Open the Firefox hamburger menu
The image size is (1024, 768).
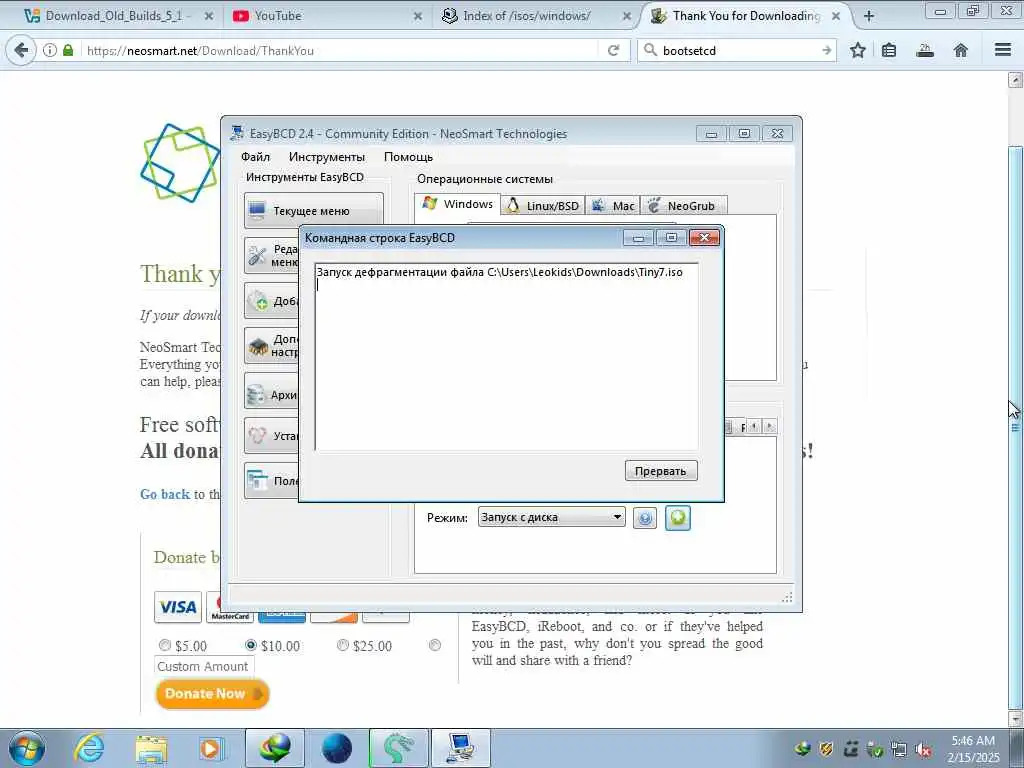[x=1003, y=50]
